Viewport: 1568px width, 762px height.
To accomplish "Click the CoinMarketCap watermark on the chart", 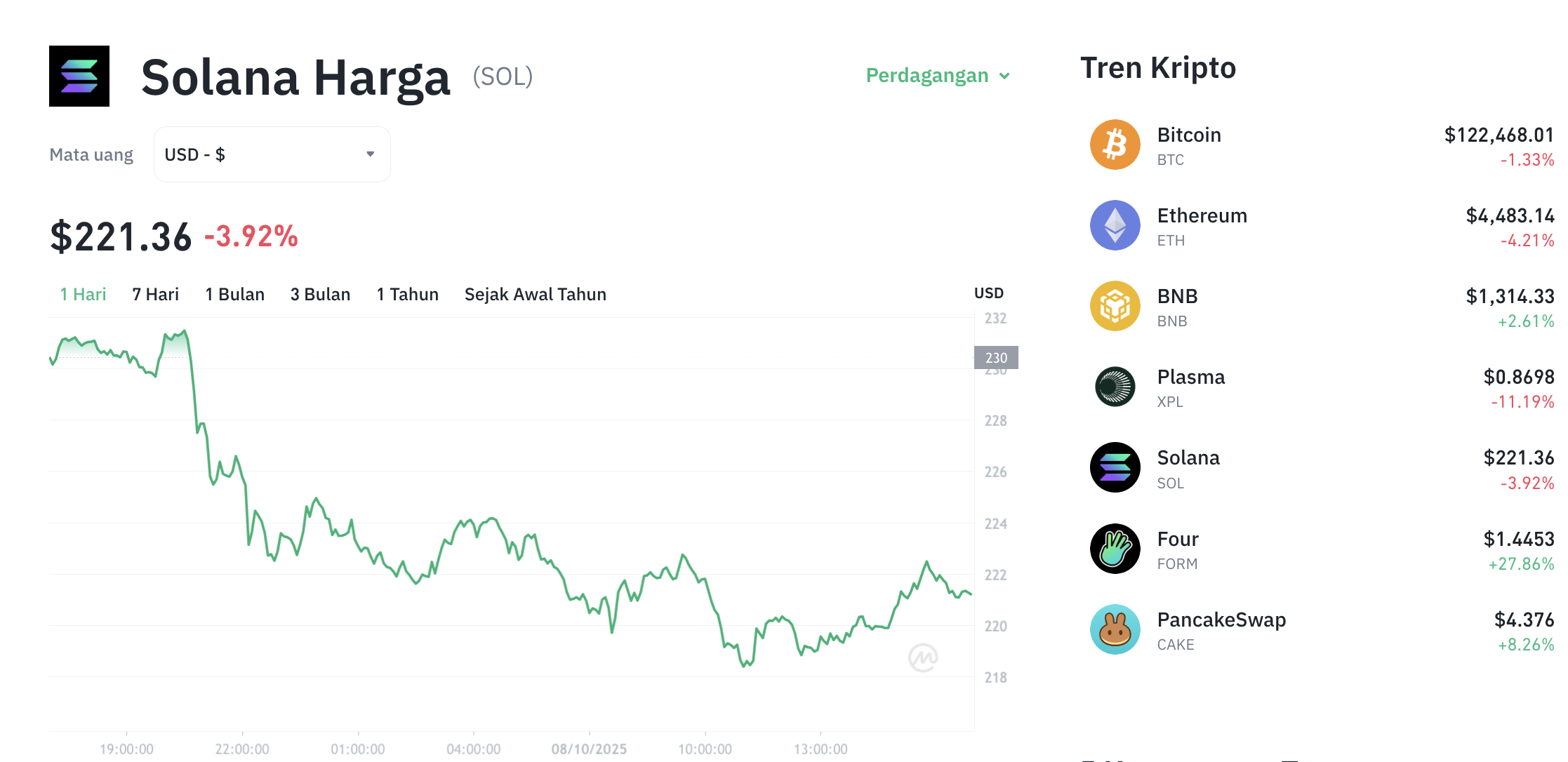I will tap(923, 657).
